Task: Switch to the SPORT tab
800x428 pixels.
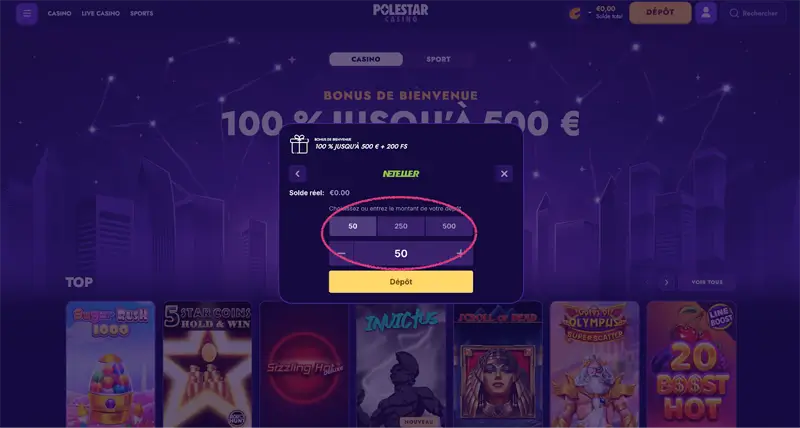Action: coord(438,59)
